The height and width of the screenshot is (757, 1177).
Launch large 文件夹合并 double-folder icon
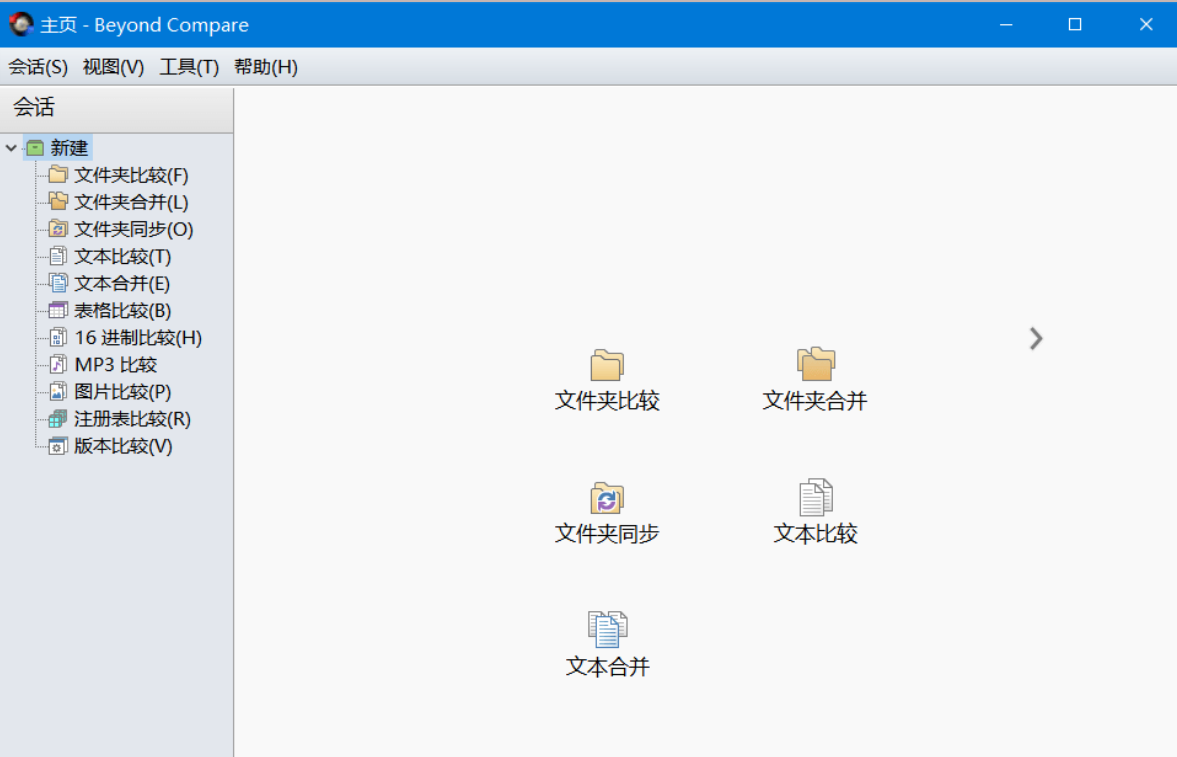click(x=815, y=364)
